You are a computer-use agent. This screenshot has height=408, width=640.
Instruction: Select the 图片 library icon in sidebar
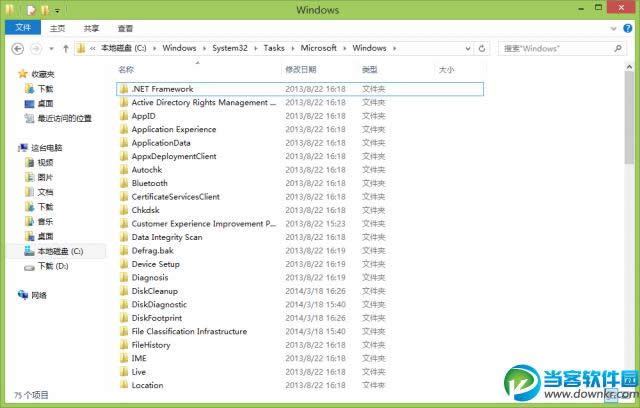[x=29, y=177]
